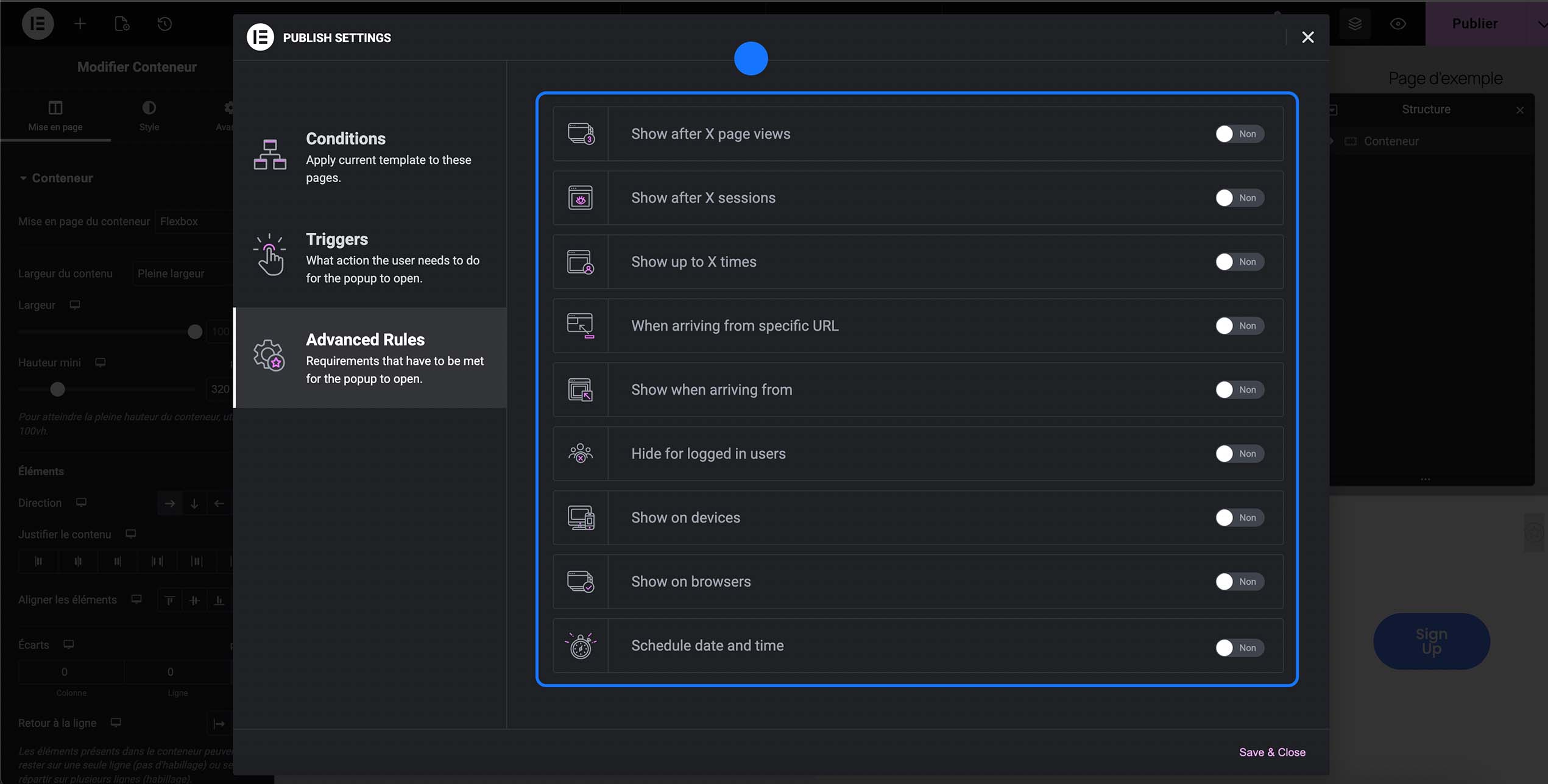The width and height of the screenshot is (1548, 784).
Task: Click the preview eye icon
Action: coord(1398,24)
